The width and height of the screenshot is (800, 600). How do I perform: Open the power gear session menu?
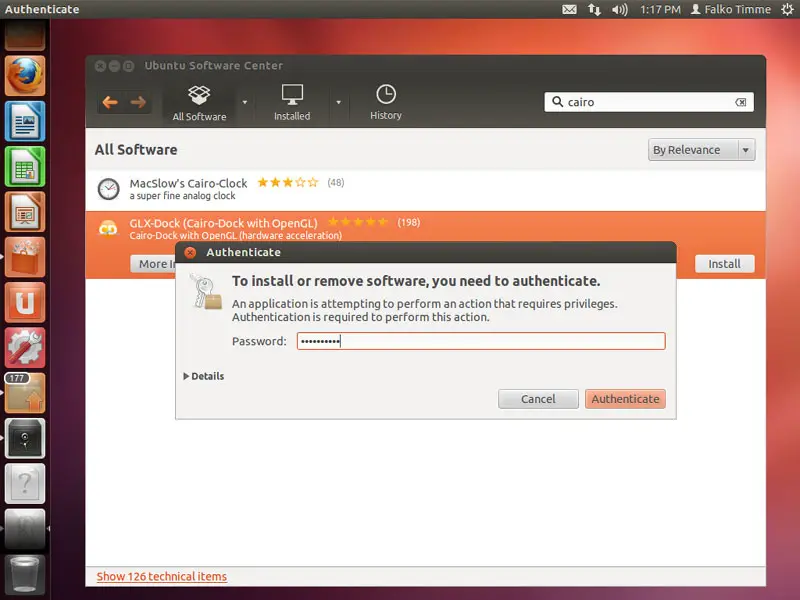pyautogui.click(x=787, y=9)
